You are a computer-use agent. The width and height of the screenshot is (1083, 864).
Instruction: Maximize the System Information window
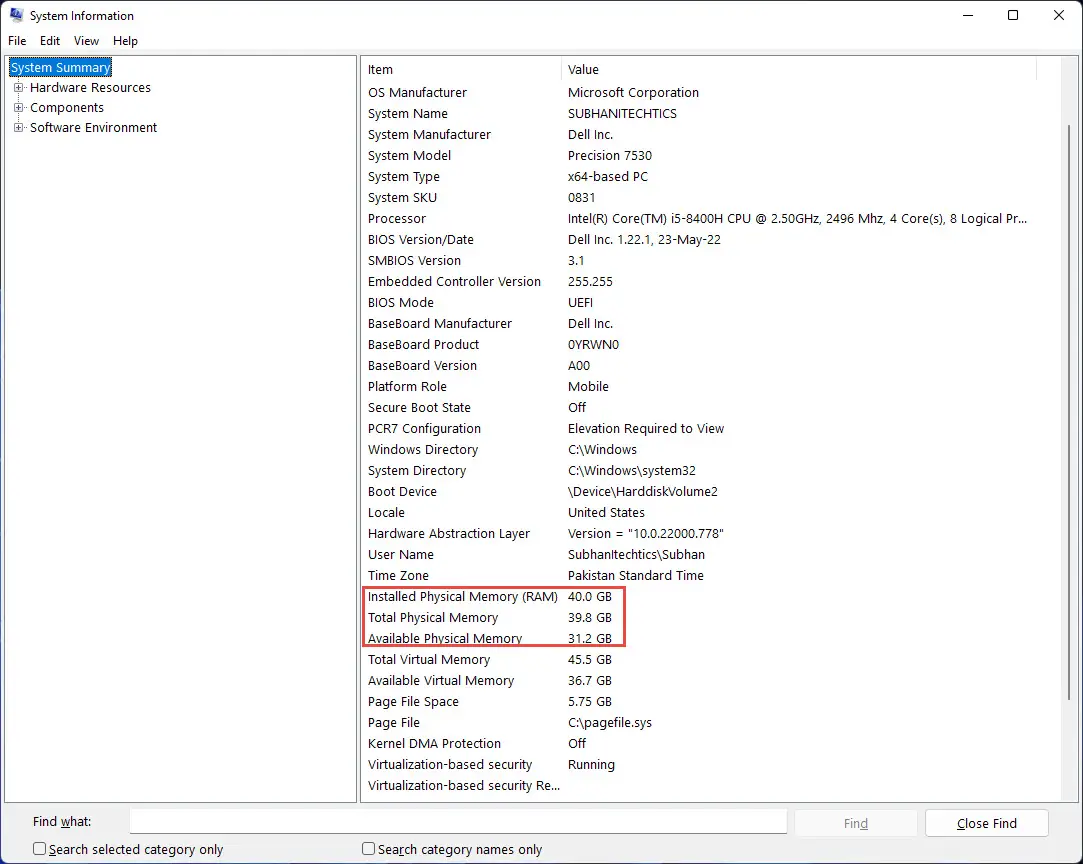coord(1013,15)
